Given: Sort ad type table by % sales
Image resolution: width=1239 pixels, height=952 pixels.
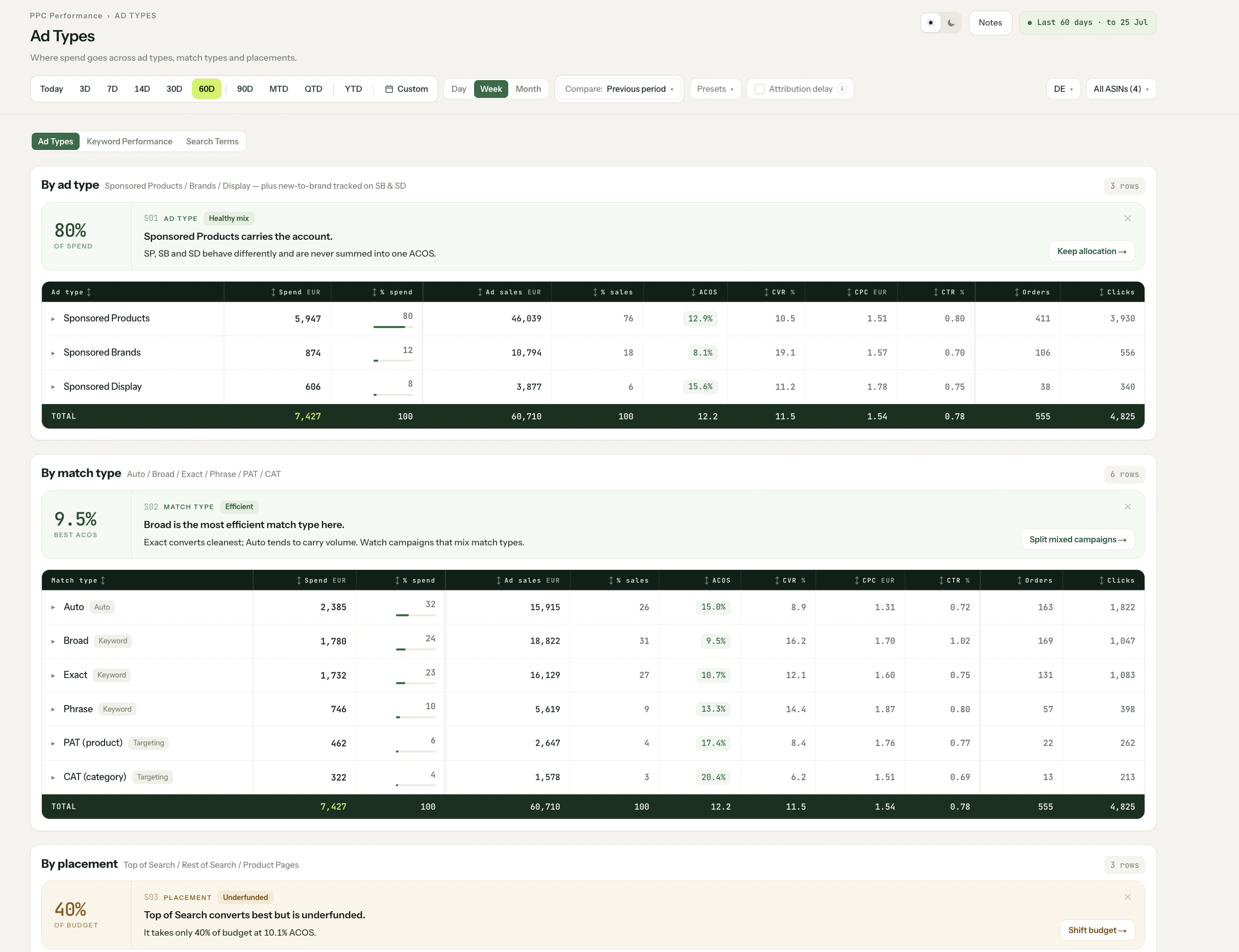Looking at the screenshot, I should tap(612, 292).
